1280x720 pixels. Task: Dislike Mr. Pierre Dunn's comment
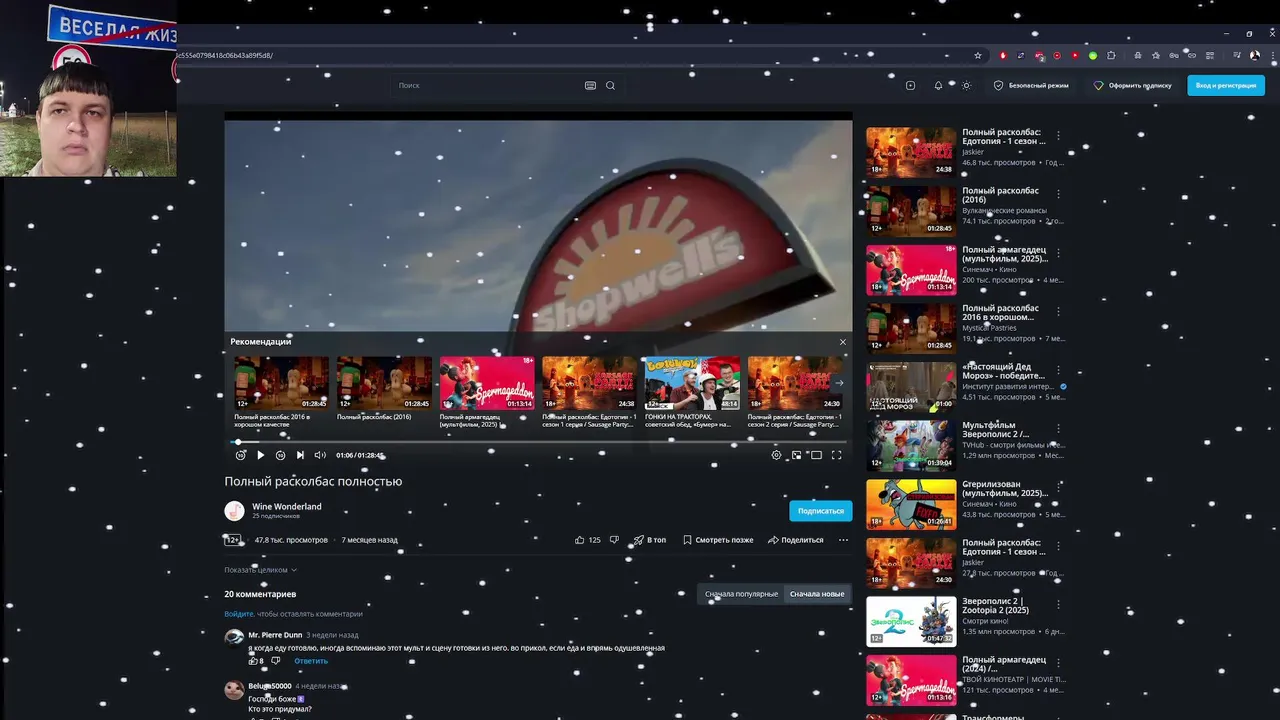[276, 661]
